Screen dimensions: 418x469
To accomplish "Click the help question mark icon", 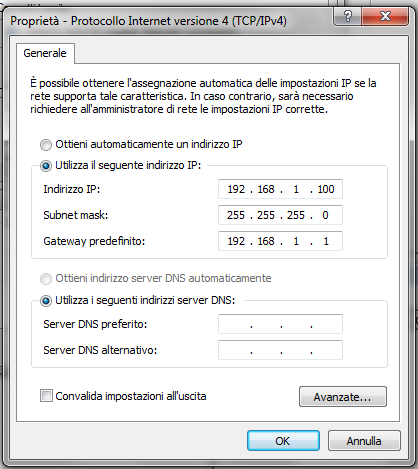I will tap(347, 16).
